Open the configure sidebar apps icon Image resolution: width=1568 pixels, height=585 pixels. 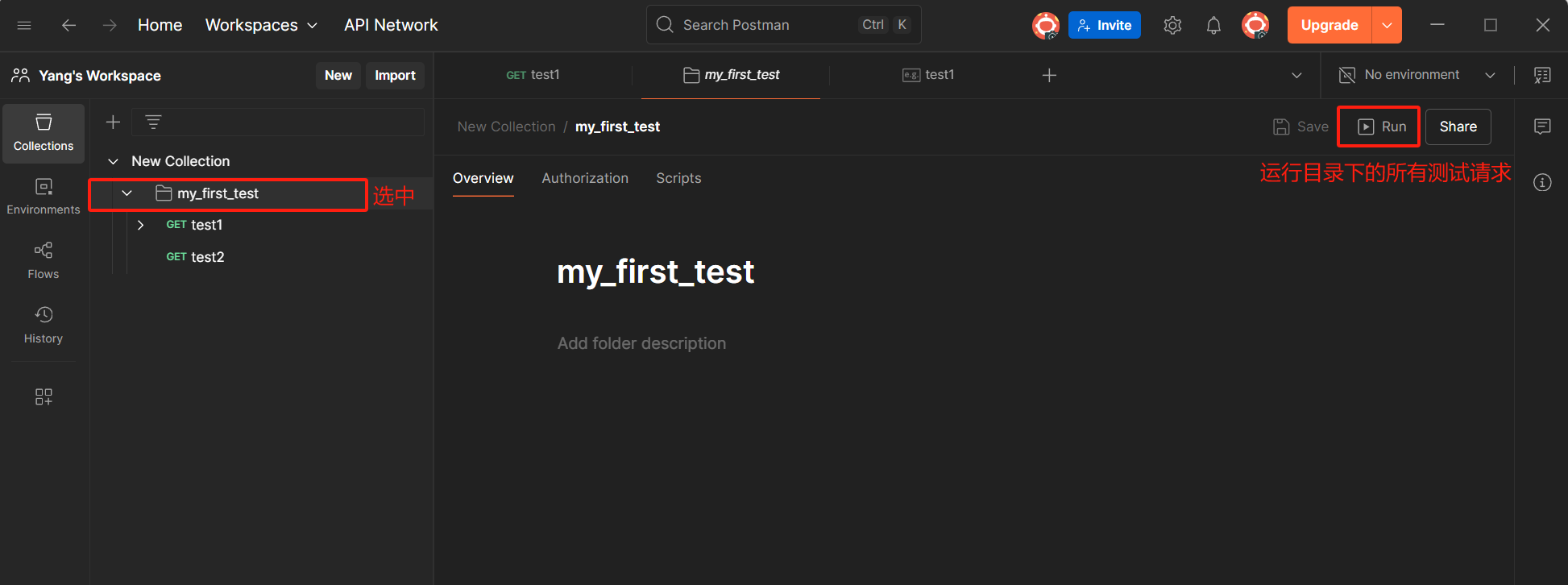(44, 396)
